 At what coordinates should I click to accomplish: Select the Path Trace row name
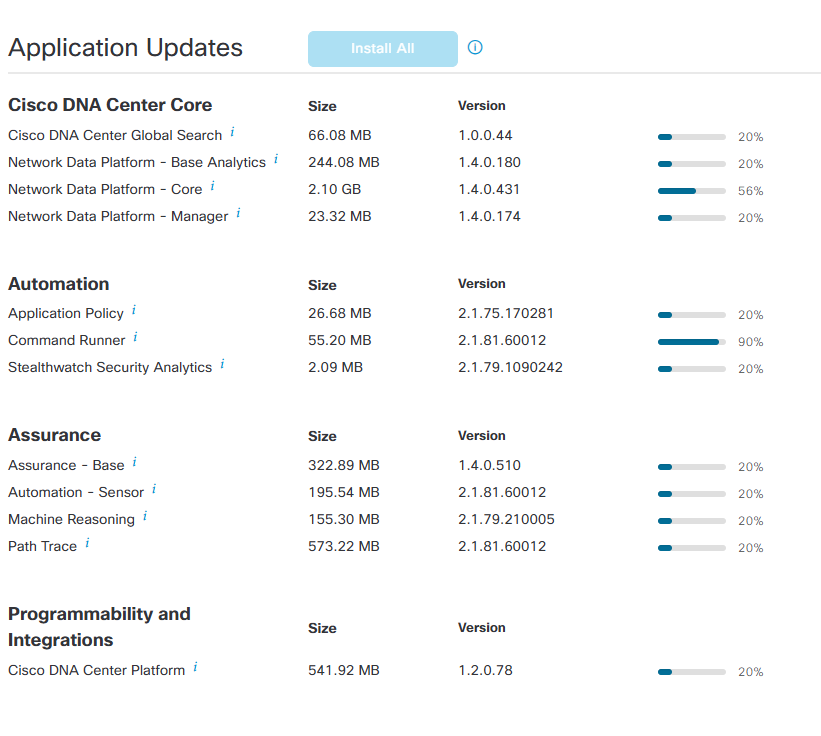click(42, 547)
